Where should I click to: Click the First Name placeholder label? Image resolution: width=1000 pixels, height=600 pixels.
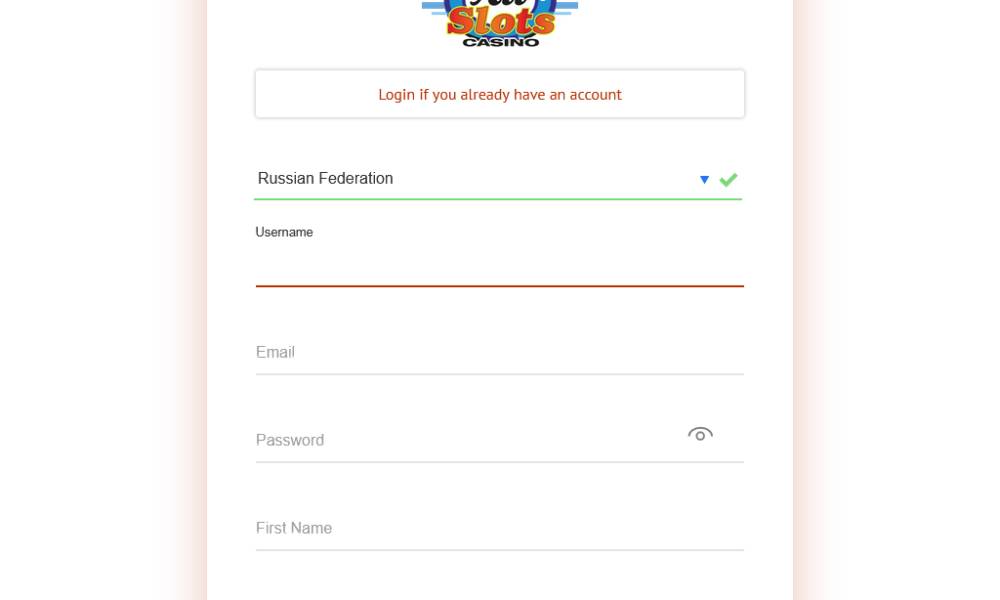(294, 529)
